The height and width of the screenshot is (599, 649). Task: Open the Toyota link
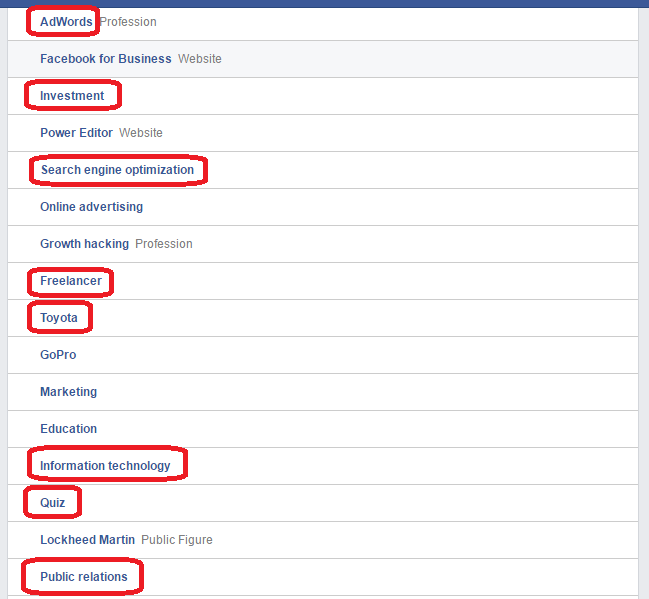pos(59,318)
